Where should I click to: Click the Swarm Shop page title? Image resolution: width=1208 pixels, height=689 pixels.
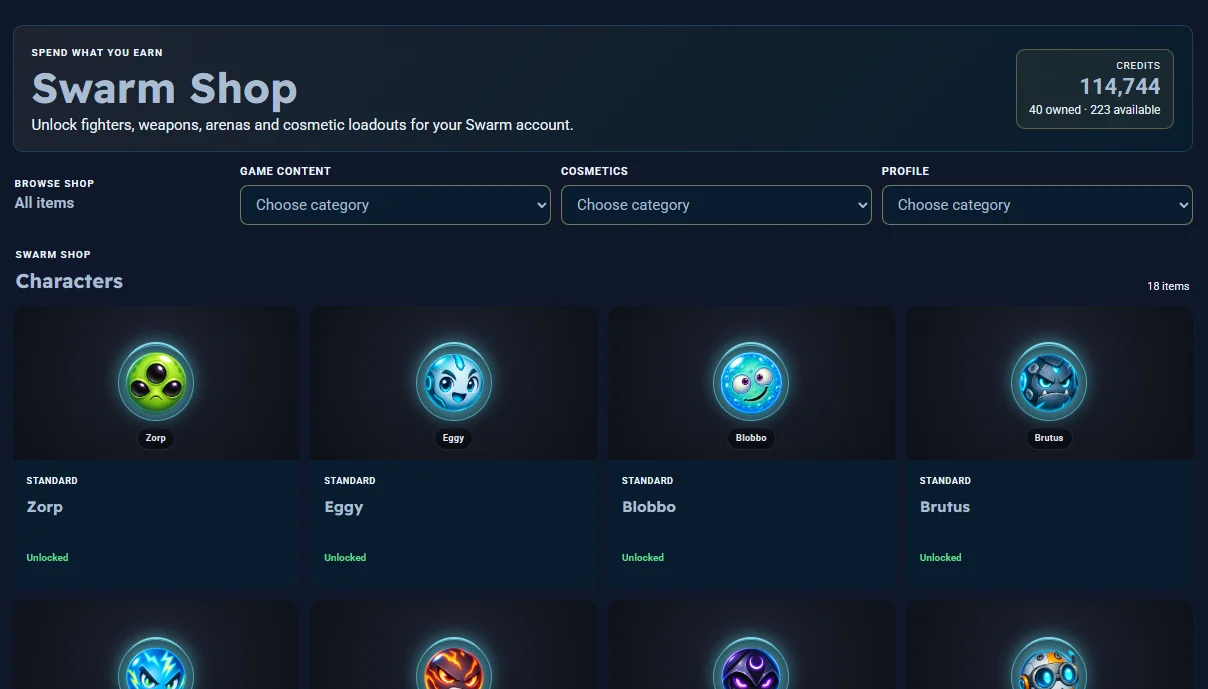(x=164, y=89)
